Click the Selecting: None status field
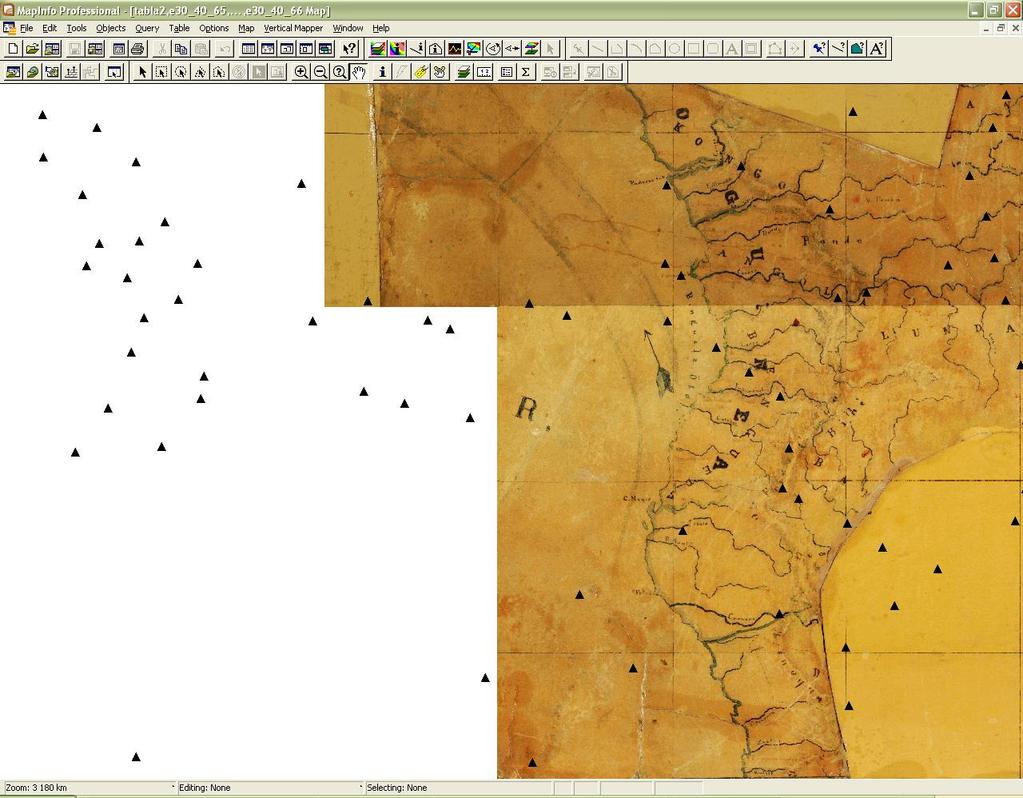This screenshot has height=798, width=1023. [x=459, y=788]
